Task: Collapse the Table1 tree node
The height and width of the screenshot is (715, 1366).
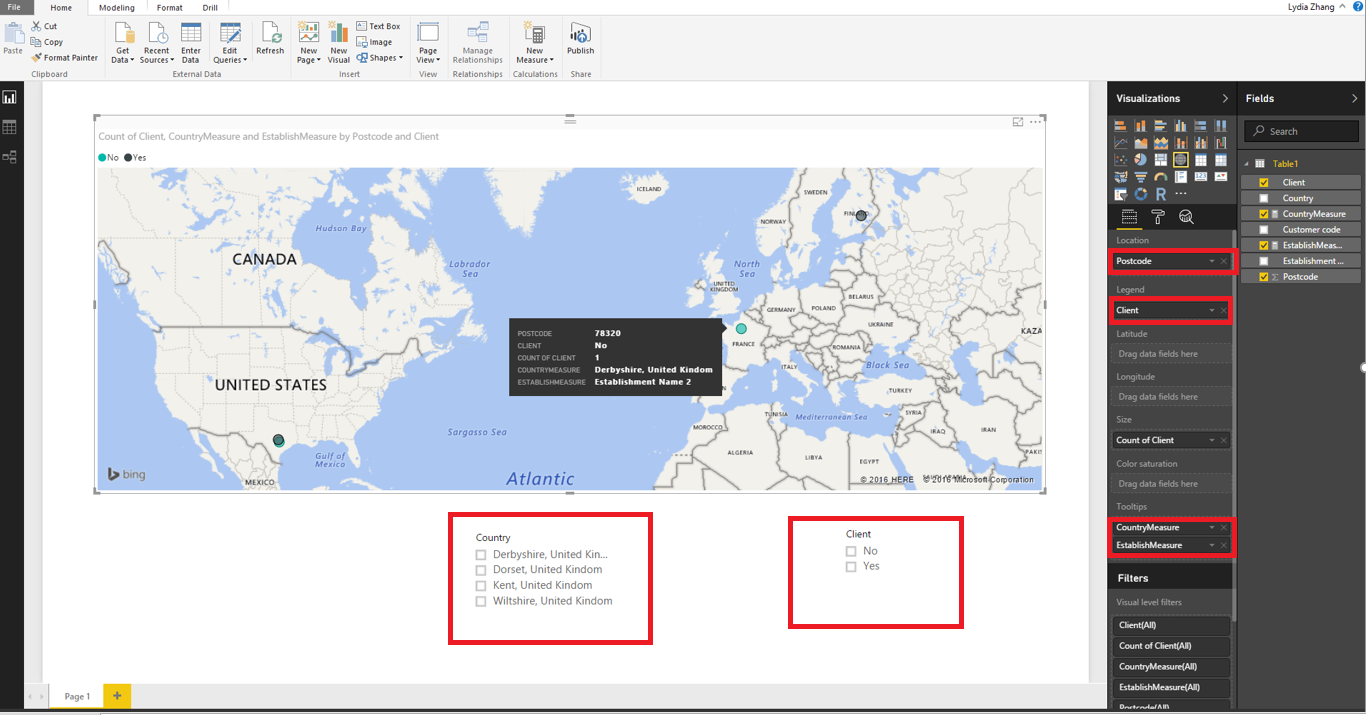Action: [x=1246, y=164]
